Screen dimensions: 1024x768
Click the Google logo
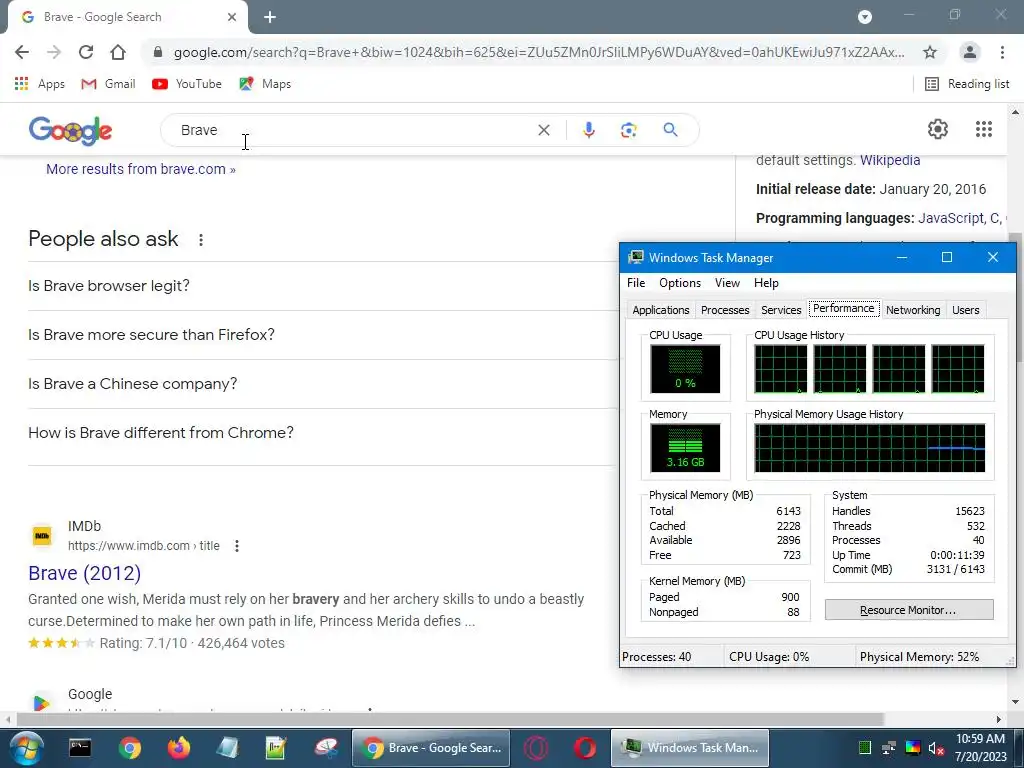click(71, 131)
